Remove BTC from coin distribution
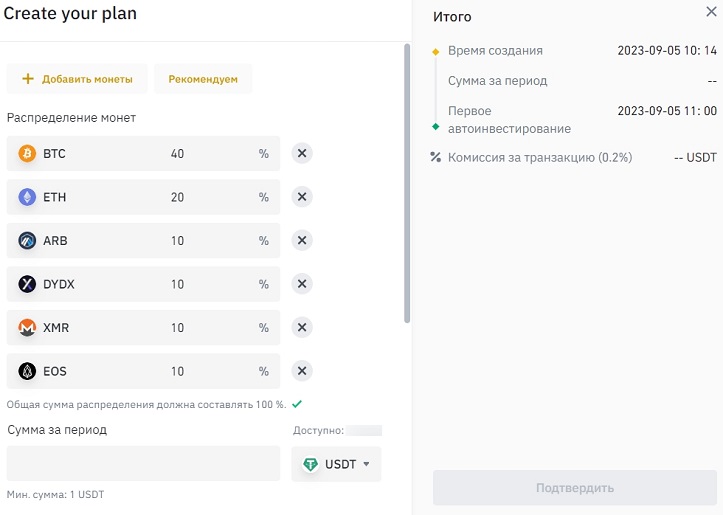This screenshot has width=723, height=515. (x=302, y=154)
